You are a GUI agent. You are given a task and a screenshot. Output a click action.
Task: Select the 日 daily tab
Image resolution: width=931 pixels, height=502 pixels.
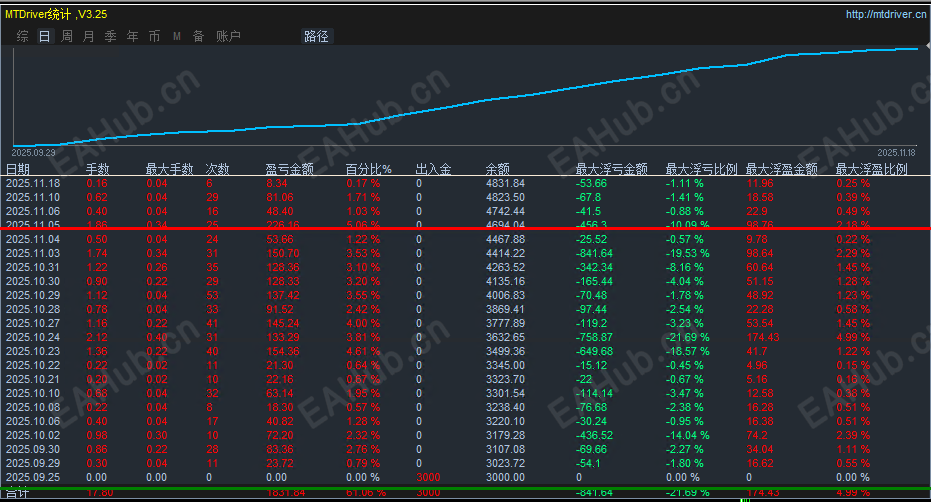pyautogui.click(x=45, y=36)
